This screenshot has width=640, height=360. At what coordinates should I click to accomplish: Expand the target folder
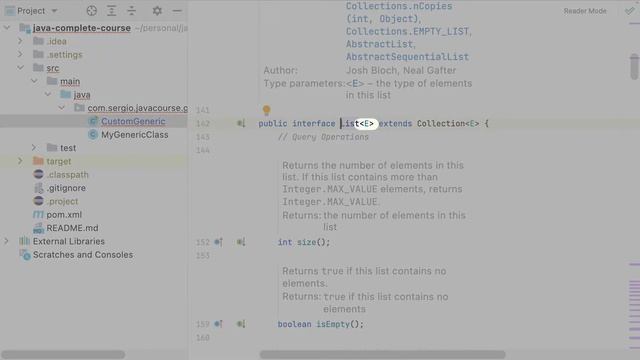(20, 161)
